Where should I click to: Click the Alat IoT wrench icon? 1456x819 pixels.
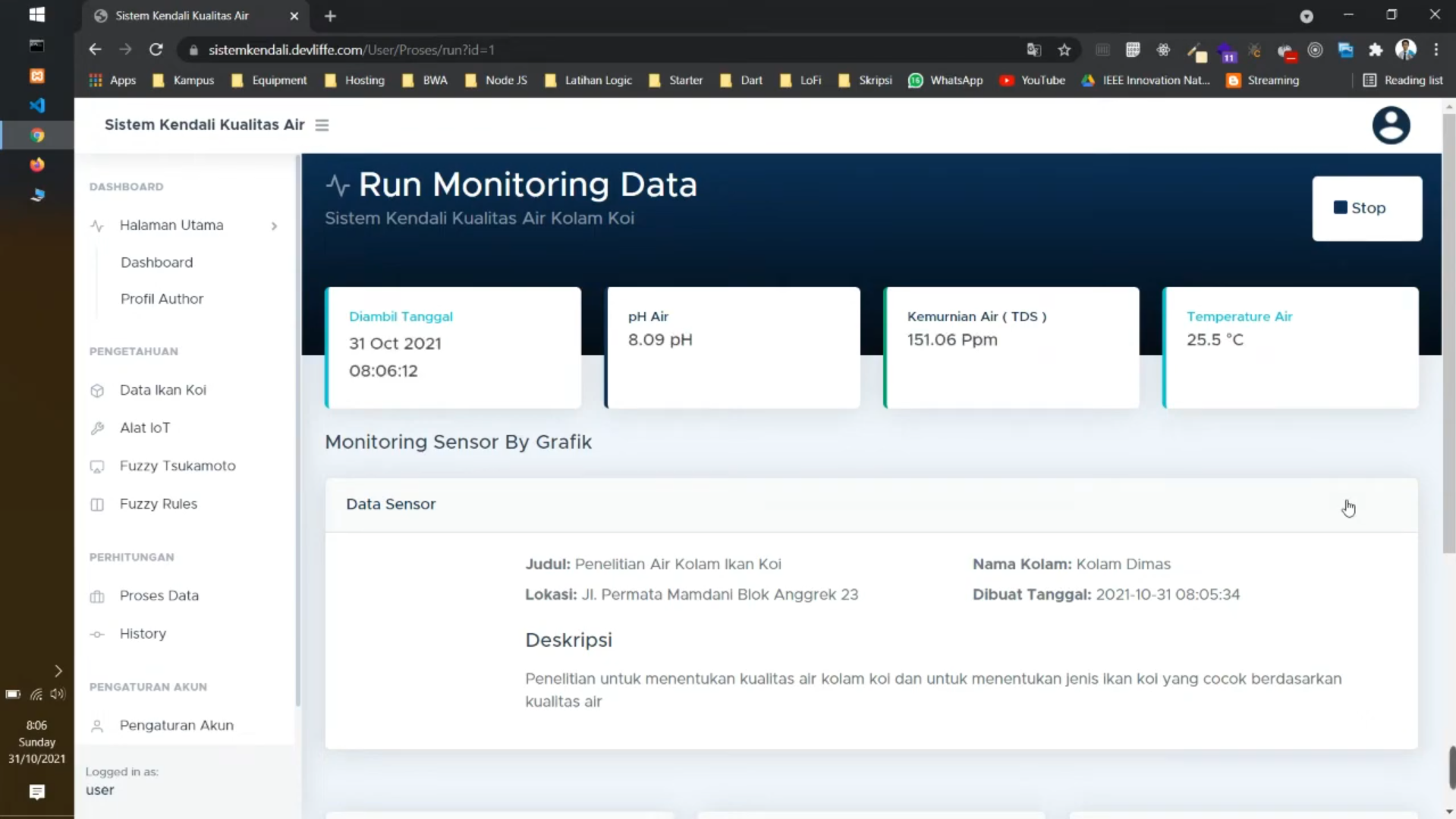pyautogui.click(x=97, y=428)
